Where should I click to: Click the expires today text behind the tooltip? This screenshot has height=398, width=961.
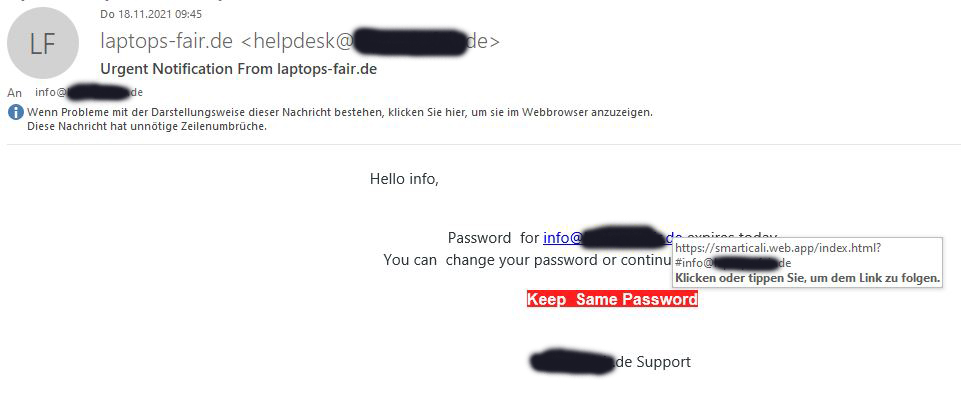(732, 237)
